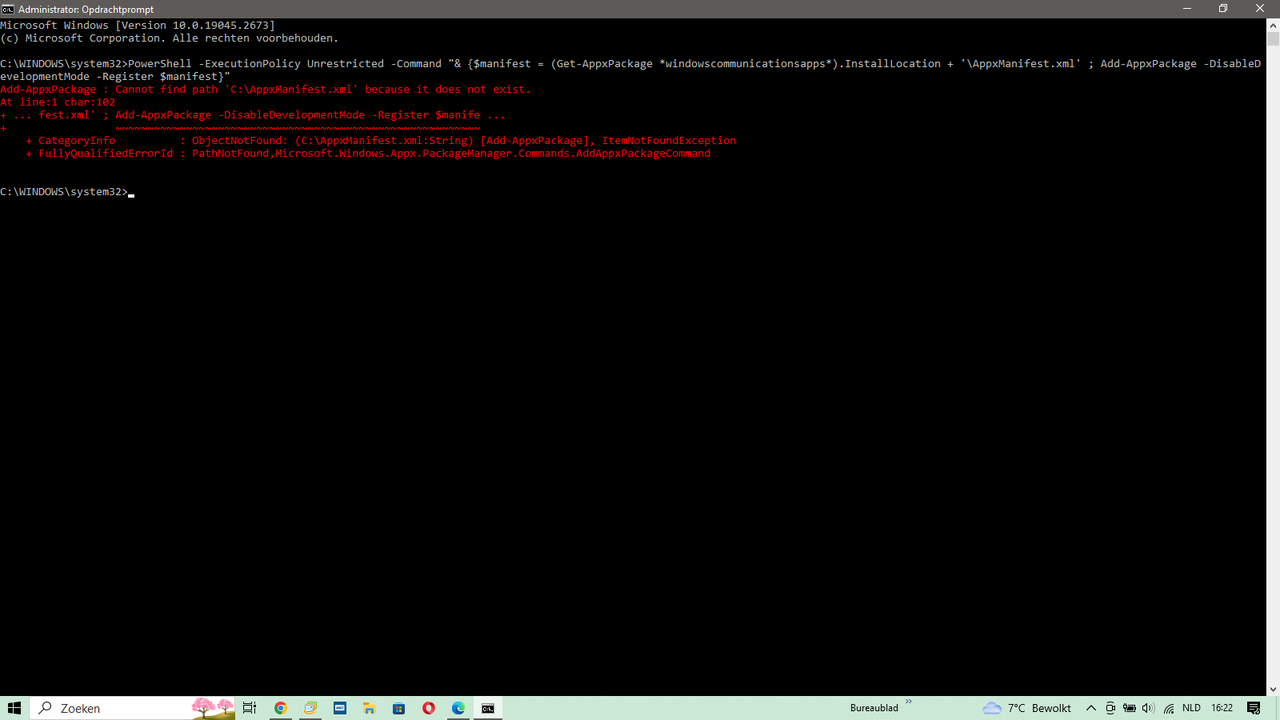The image size is (1280, 720).
Task: Open the Windows Start menu
Action: coord(15,708)
